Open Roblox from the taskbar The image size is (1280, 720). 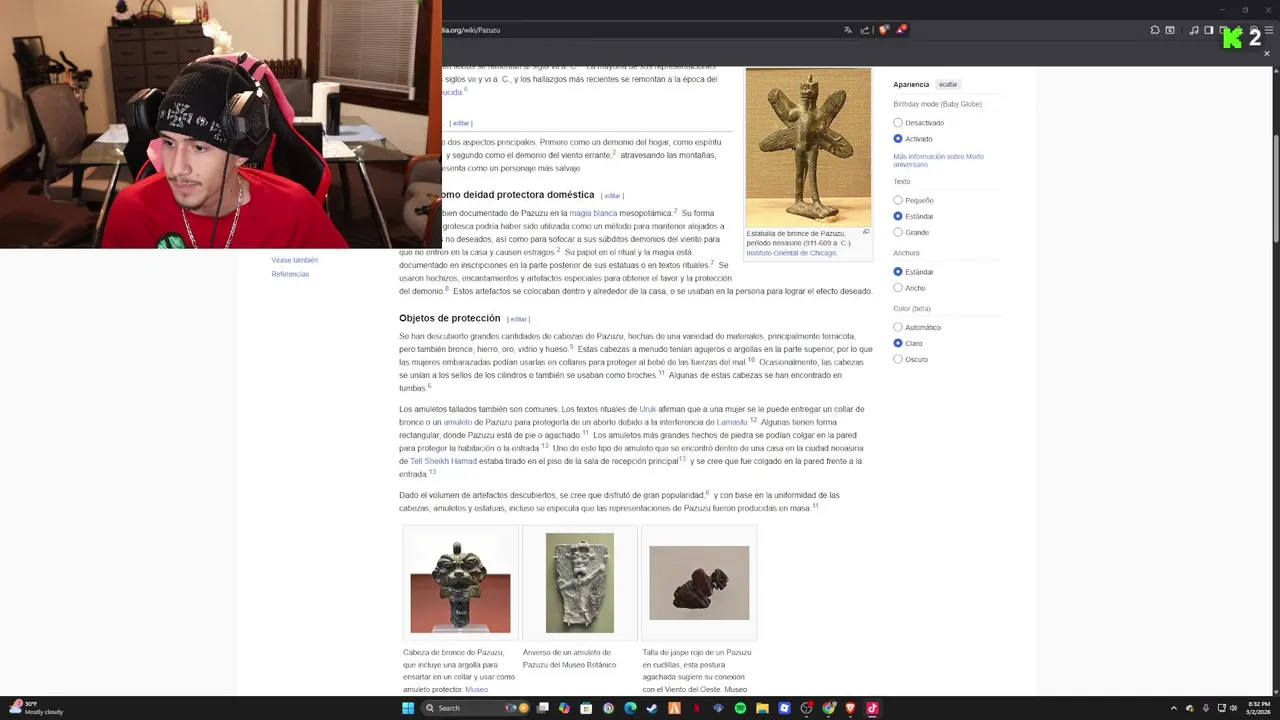click(x=784, y=708)
